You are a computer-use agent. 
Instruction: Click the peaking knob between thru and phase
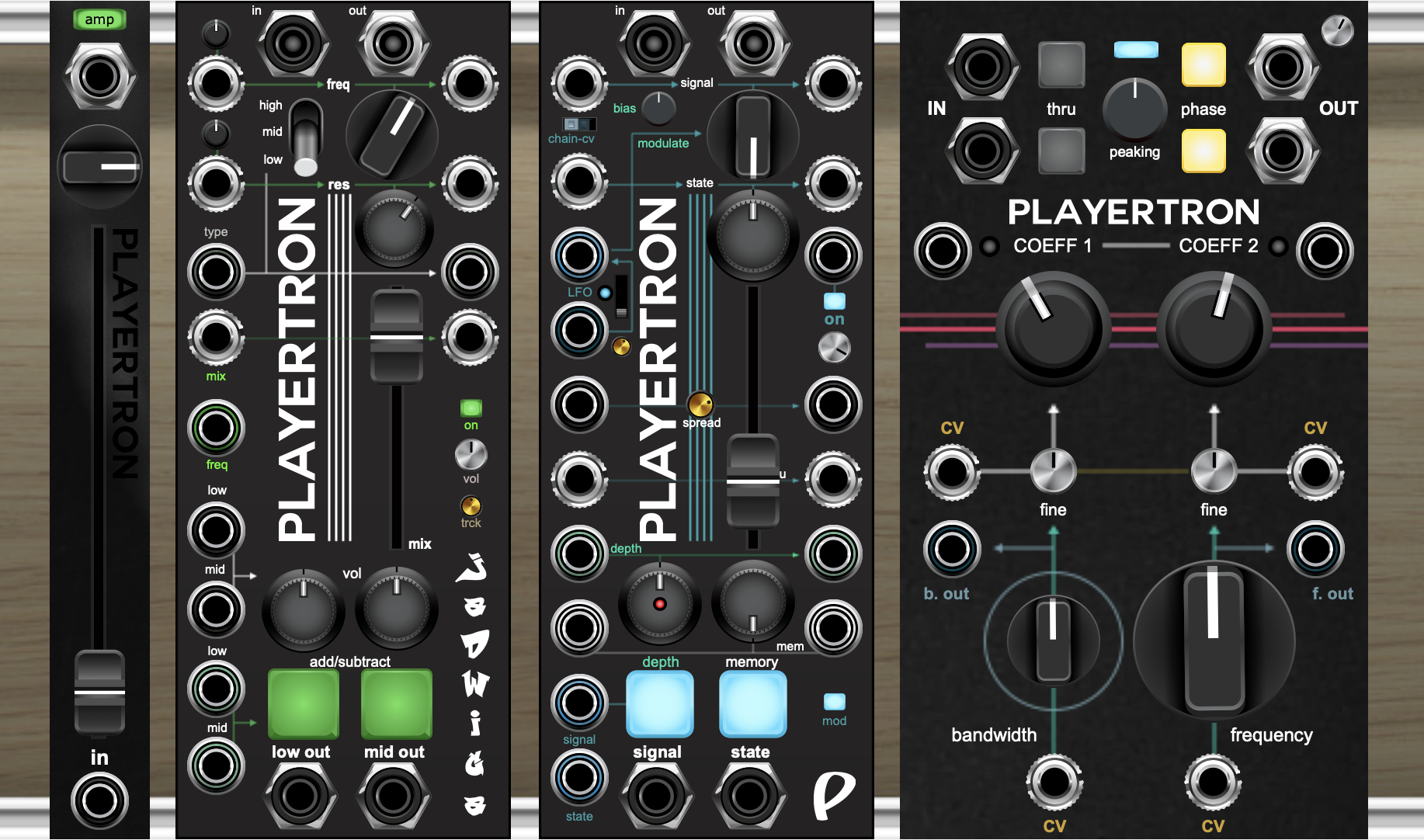pos(1134,109)
